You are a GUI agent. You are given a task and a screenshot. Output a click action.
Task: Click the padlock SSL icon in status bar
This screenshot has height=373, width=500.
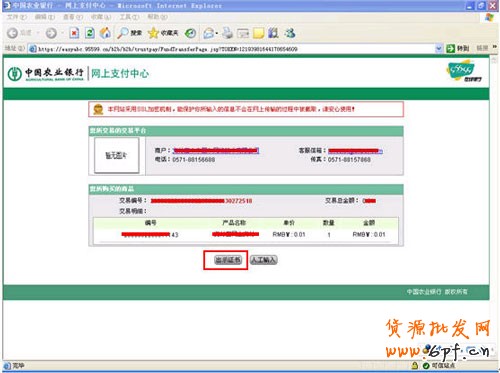click(415, 365)
